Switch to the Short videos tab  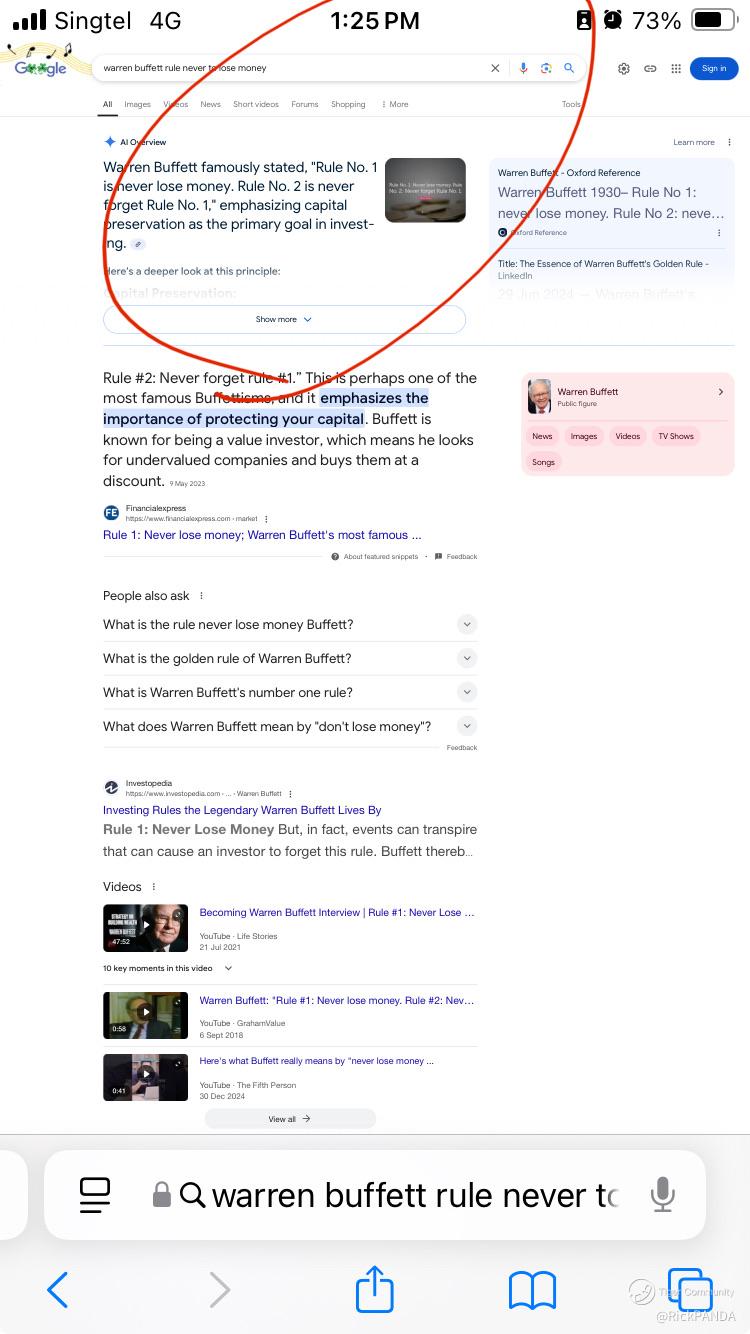click(x=256, y=104)
